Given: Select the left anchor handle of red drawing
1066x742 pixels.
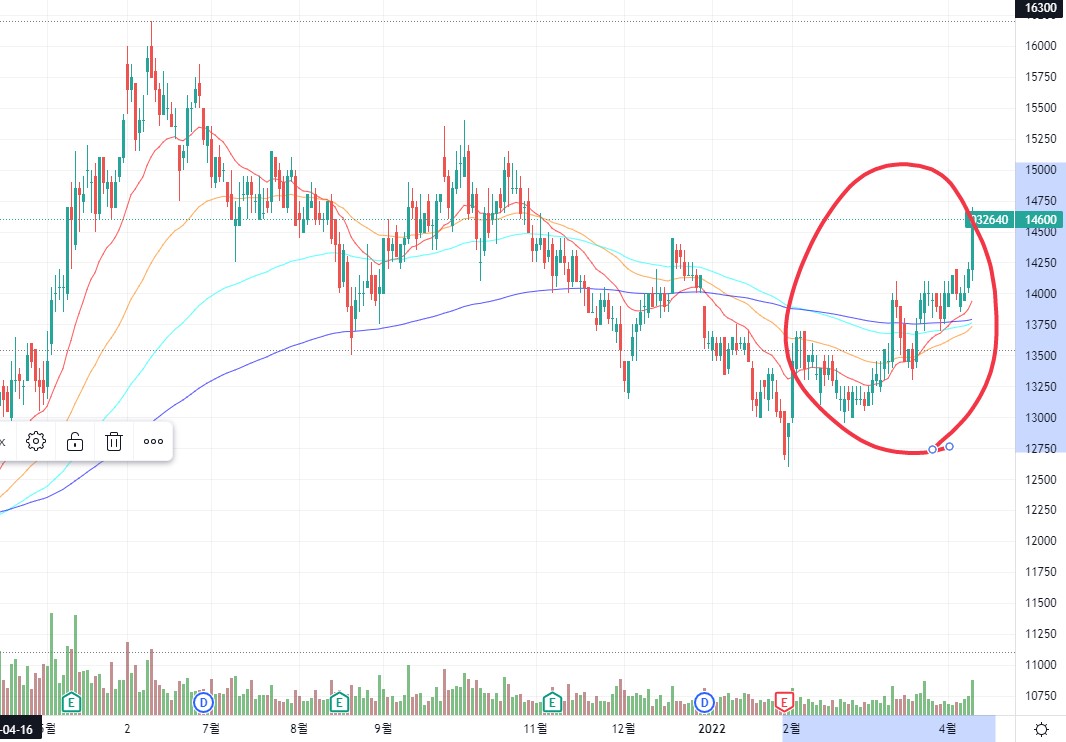Looking at the screenshot, I should pos(932,450).
